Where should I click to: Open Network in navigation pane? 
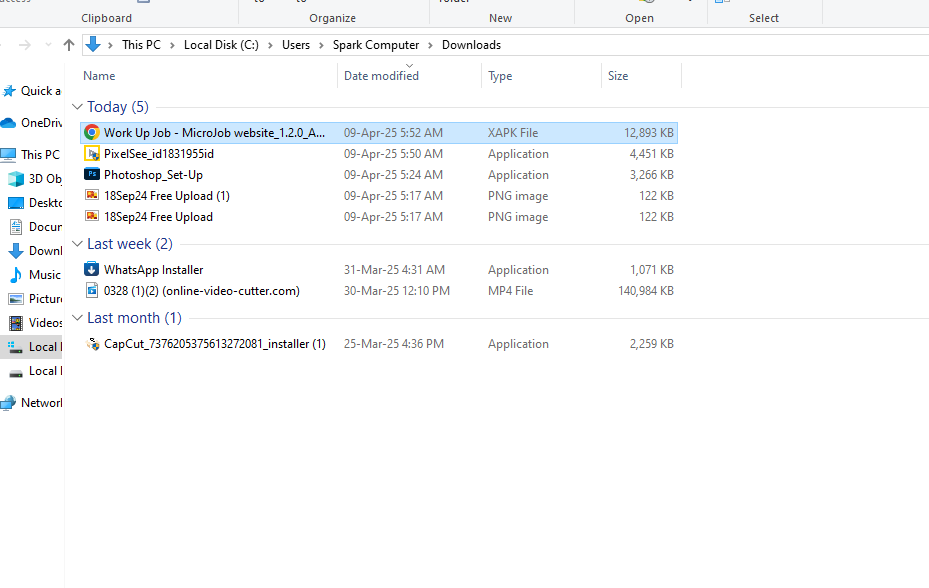tap(31, 402)
